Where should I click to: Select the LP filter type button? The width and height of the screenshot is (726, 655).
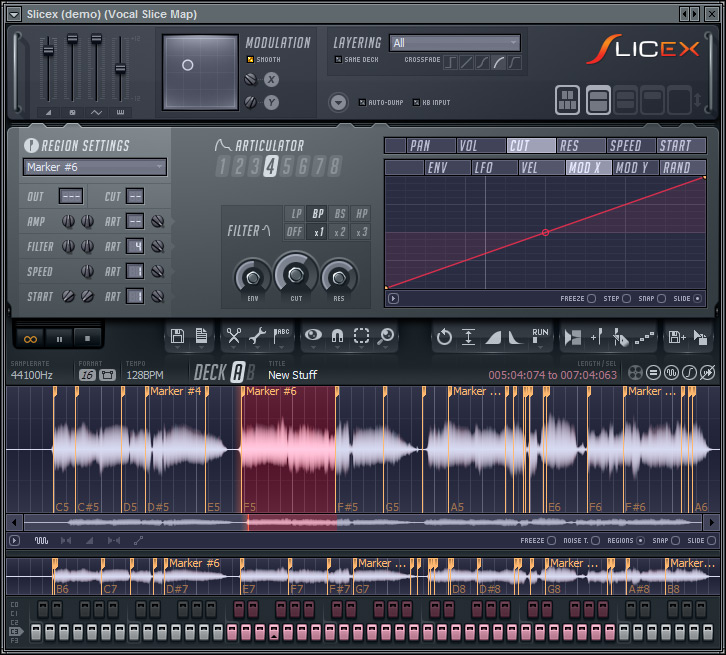pyautogui.click(x=296, y=213)
